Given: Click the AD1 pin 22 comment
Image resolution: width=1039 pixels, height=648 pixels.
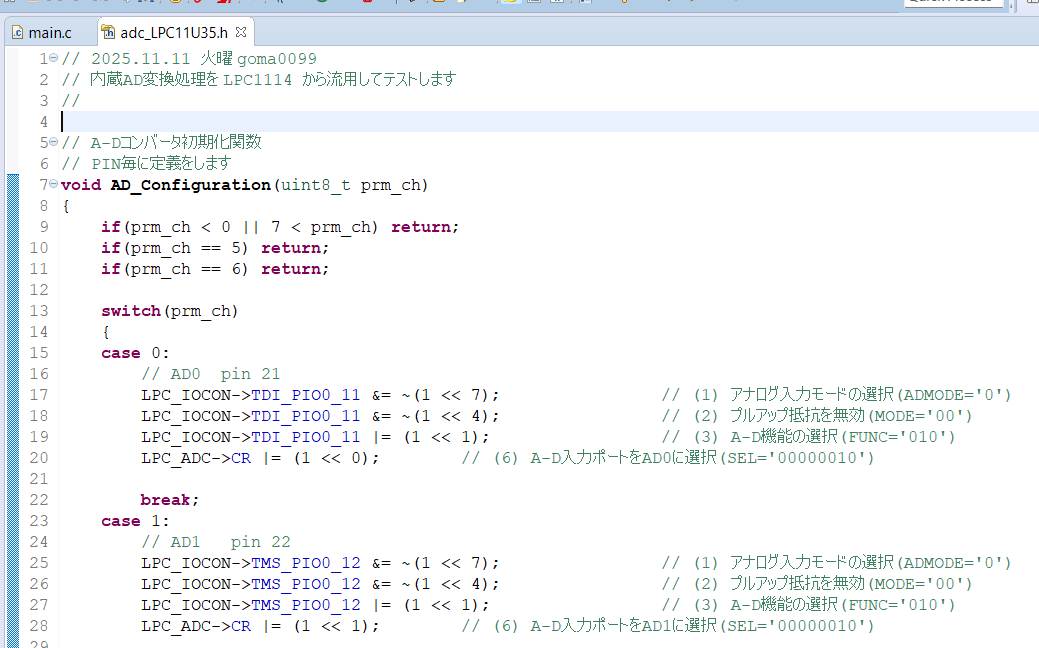Looking at the screenshot, I should [216, 542].
